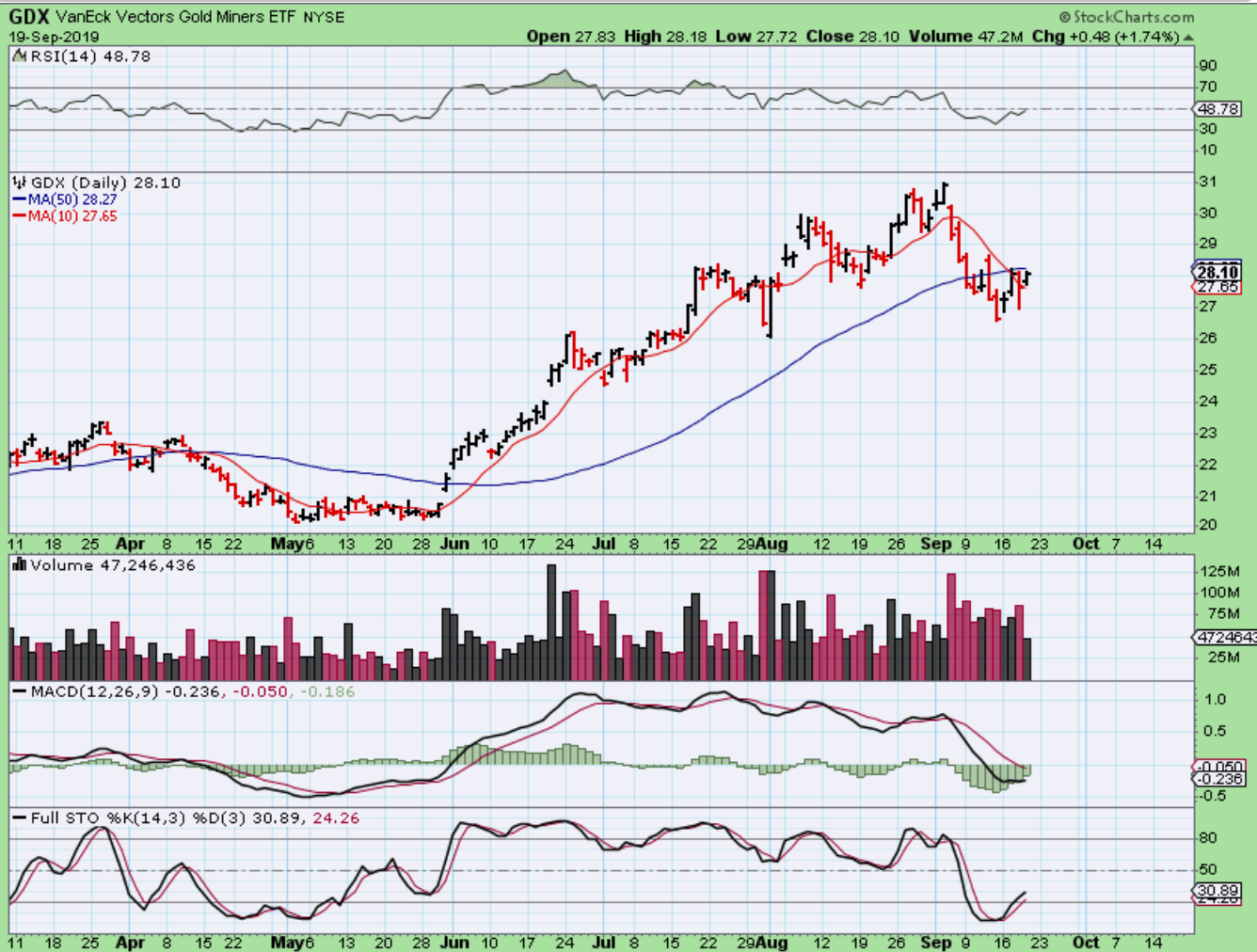1257x952 pixels.
Task: Select the VanEck Vectors Gold Miners ETF name
Action: [176, 17]
